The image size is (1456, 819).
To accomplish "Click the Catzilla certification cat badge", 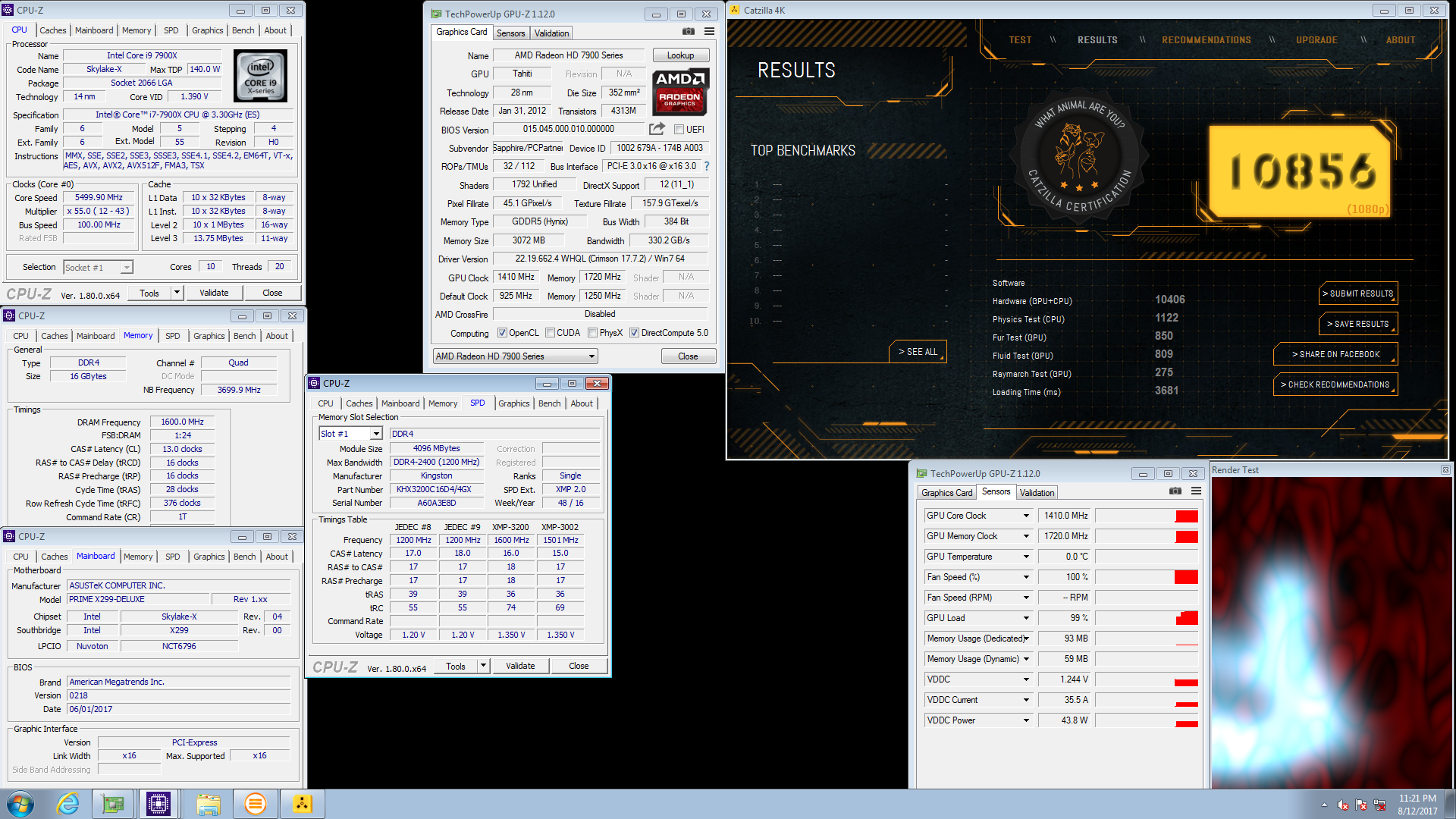I will [1079, 155].
